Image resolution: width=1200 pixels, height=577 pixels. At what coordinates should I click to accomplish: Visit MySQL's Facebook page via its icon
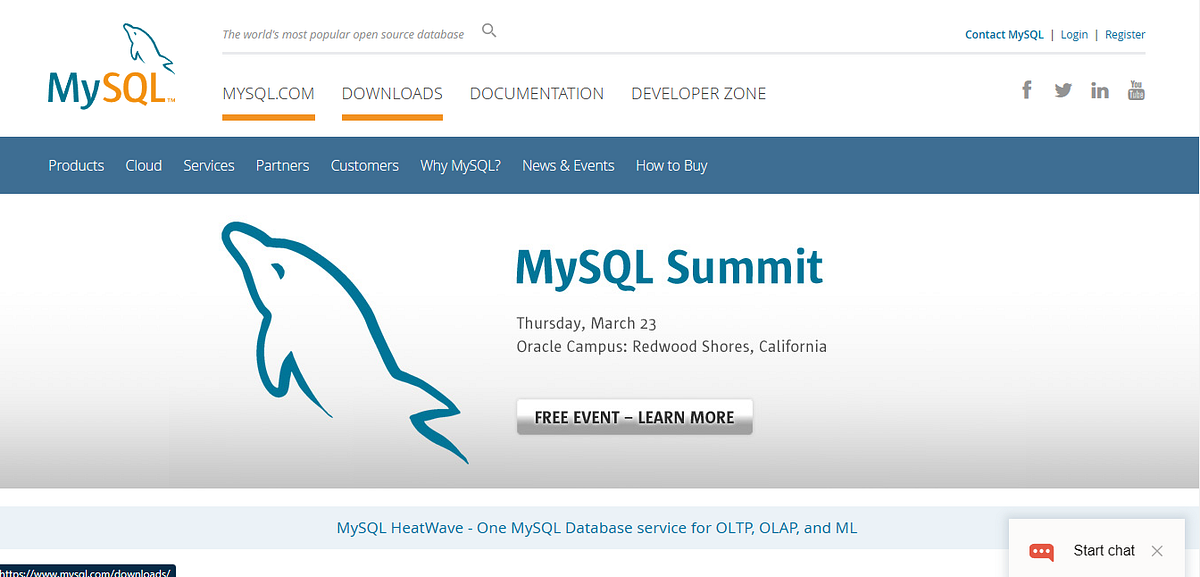pos(1026,90)
